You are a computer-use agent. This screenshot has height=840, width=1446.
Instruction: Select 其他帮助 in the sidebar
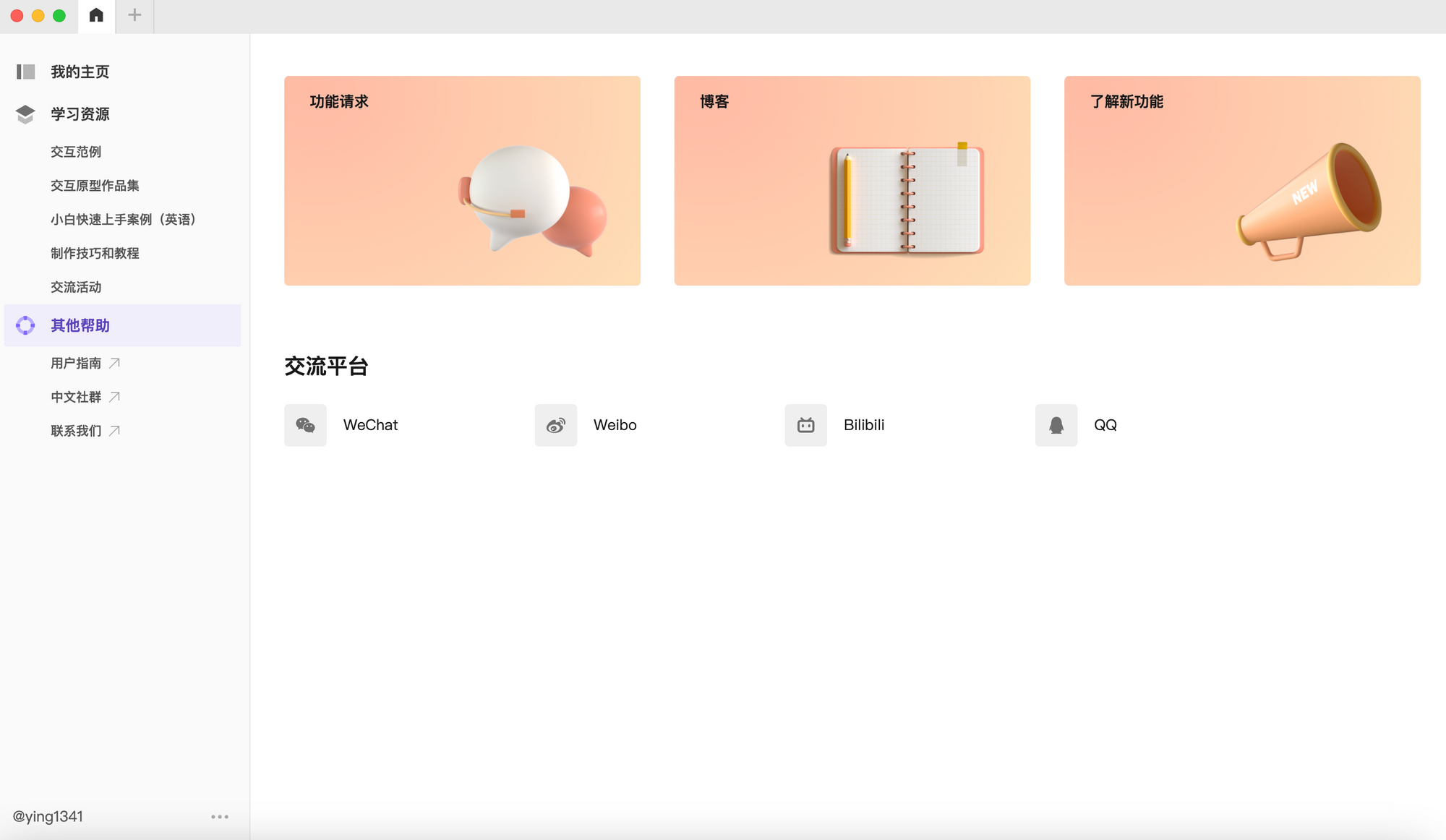80,325
